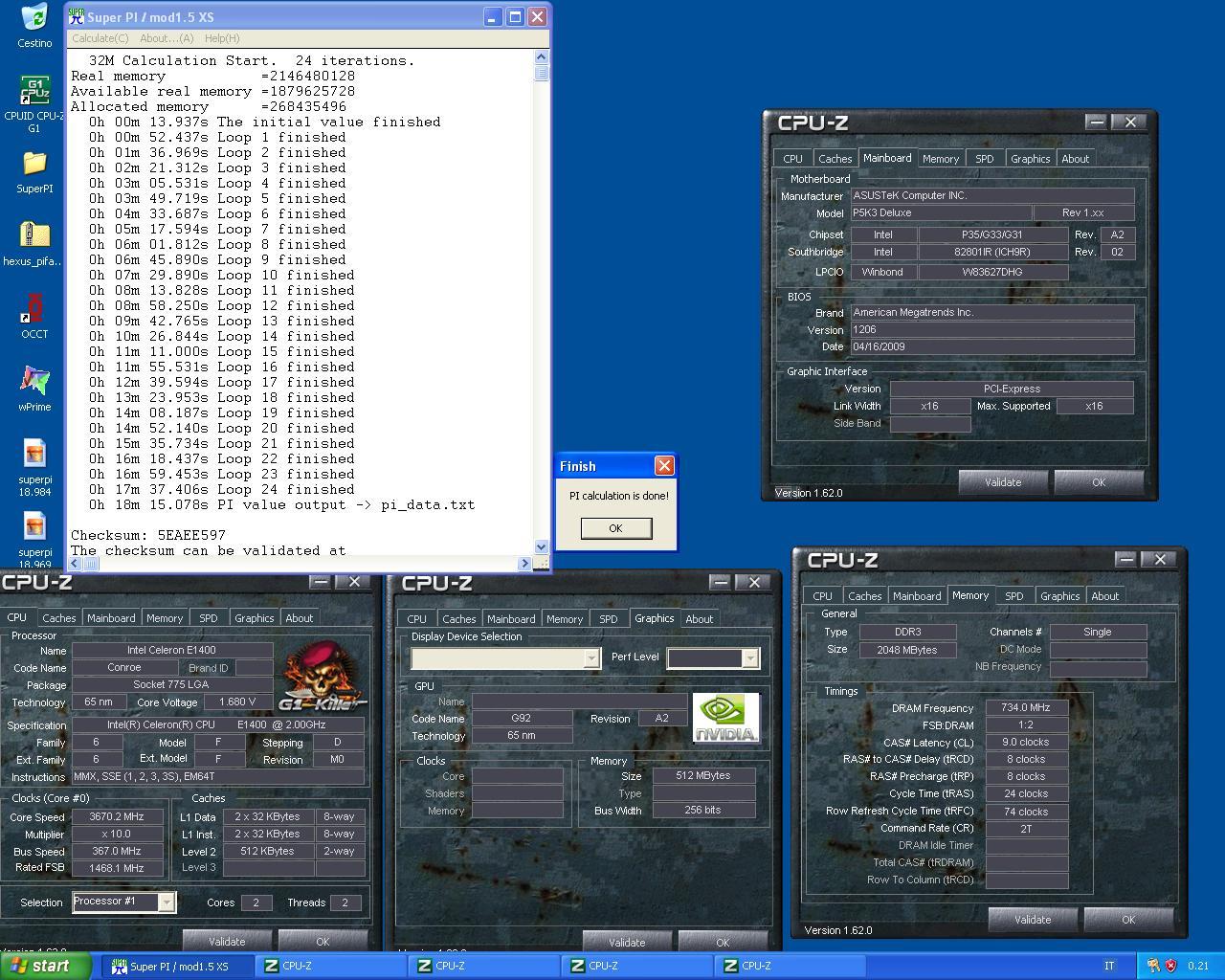The width and height of the screenshot is (1225, 980).
Task: Click the Windows start button
Action: point(46,966)
